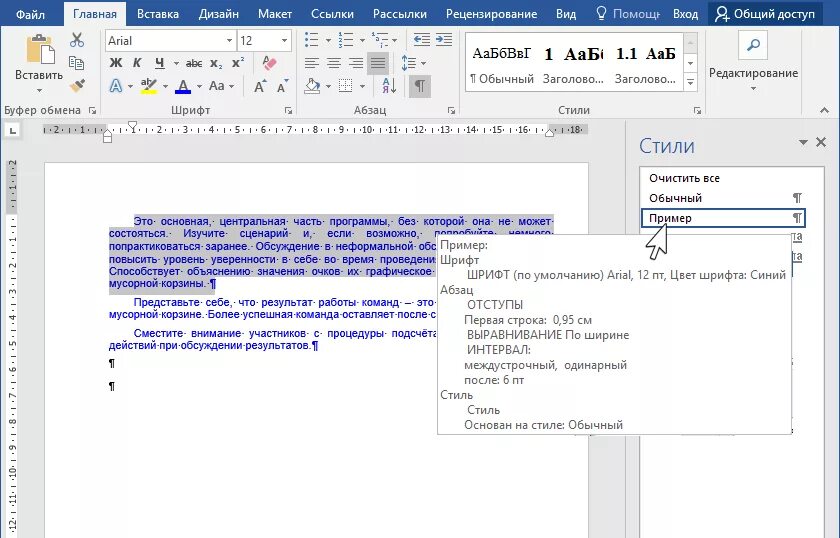Click the Increase Indent icon
Screen dimensions: 840x538
pos(444,40)
